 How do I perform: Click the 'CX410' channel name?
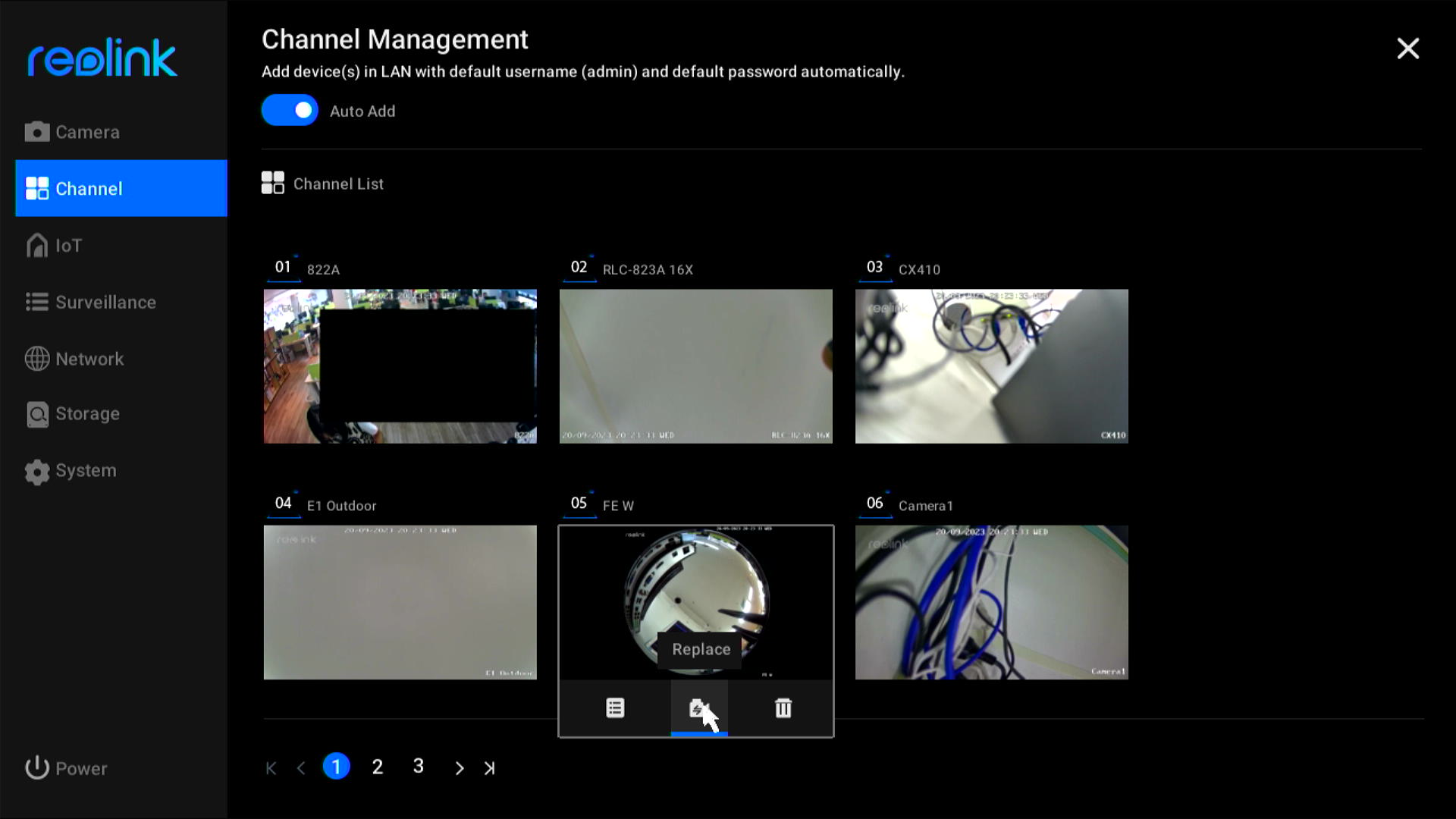[x=920, y=269]
